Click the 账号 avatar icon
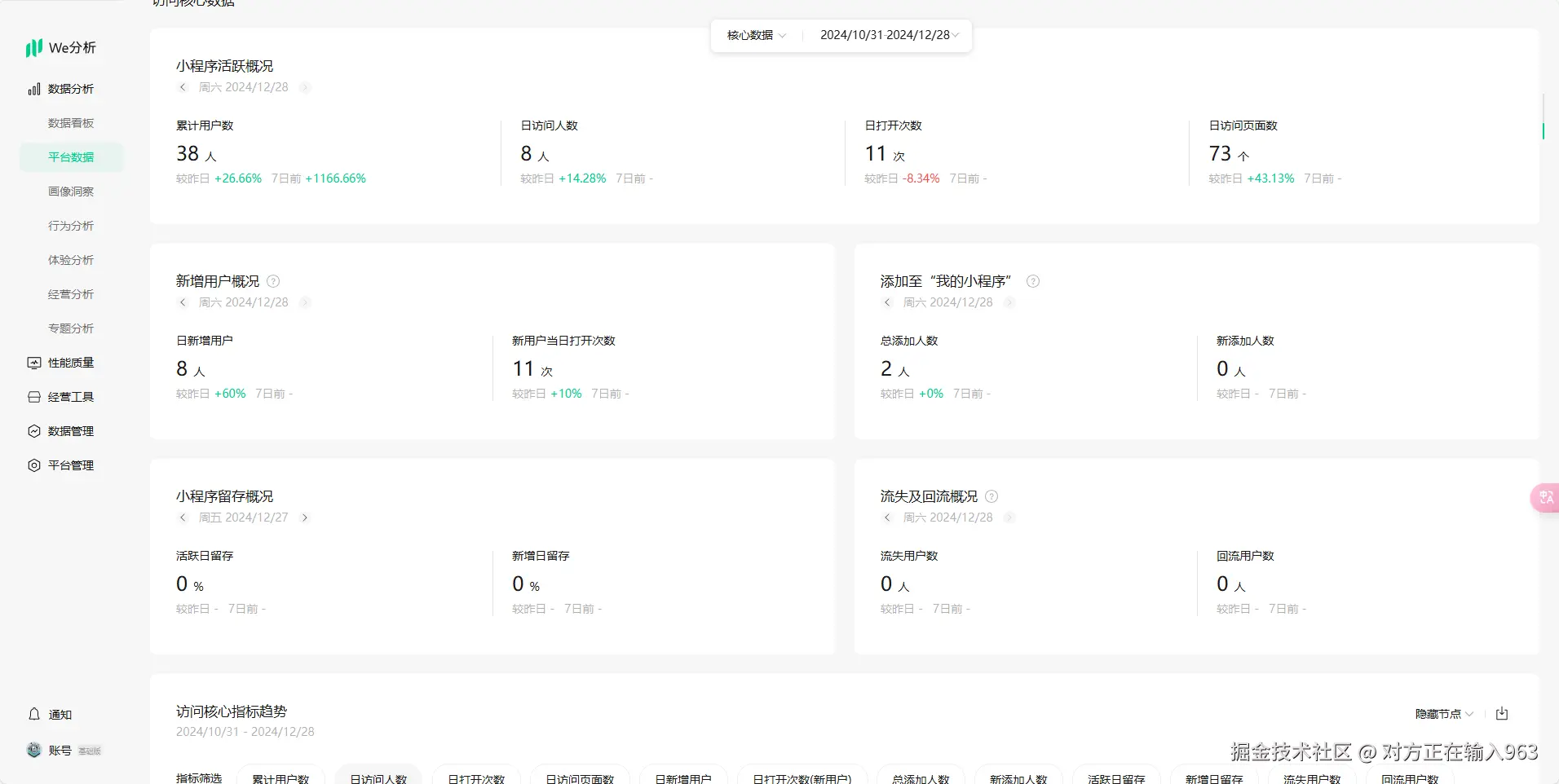This screenshot has width=1559, height=784. click(x=34, y=750)
